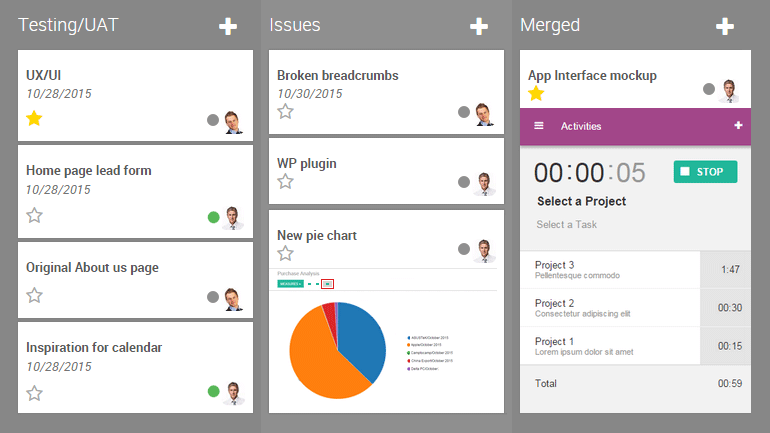Open the Activities hamburger menu

point(539,126)
